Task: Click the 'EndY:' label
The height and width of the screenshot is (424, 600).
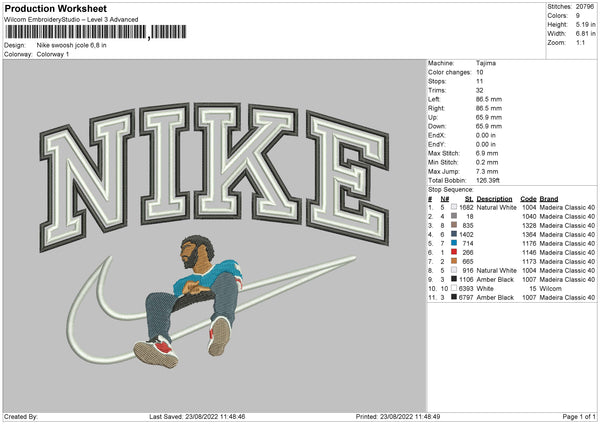Action: [437, 144]
